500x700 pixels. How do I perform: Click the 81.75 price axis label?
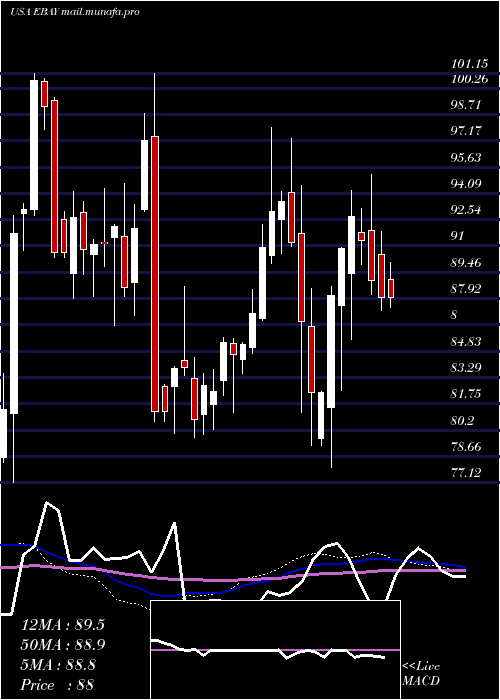[x=466, y=394]
